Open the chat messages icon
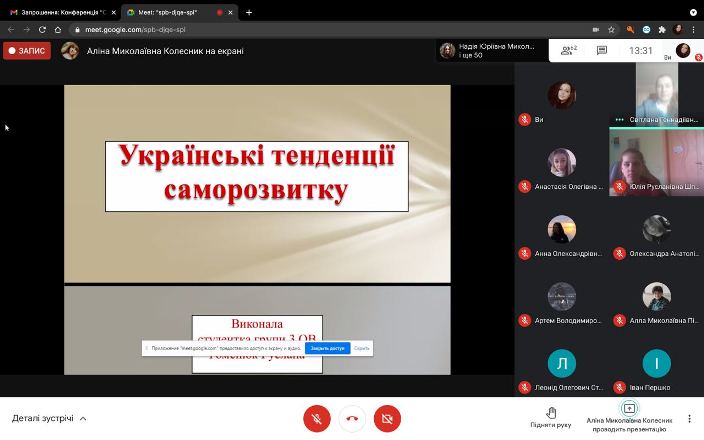This screenshot has width=704, height=440. click(602, 50)
